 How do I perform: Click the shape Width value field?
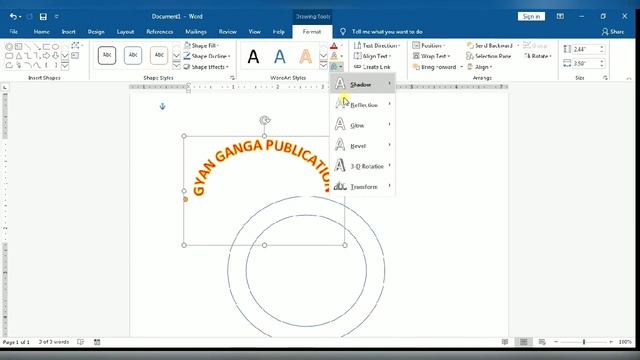point(585,63)
